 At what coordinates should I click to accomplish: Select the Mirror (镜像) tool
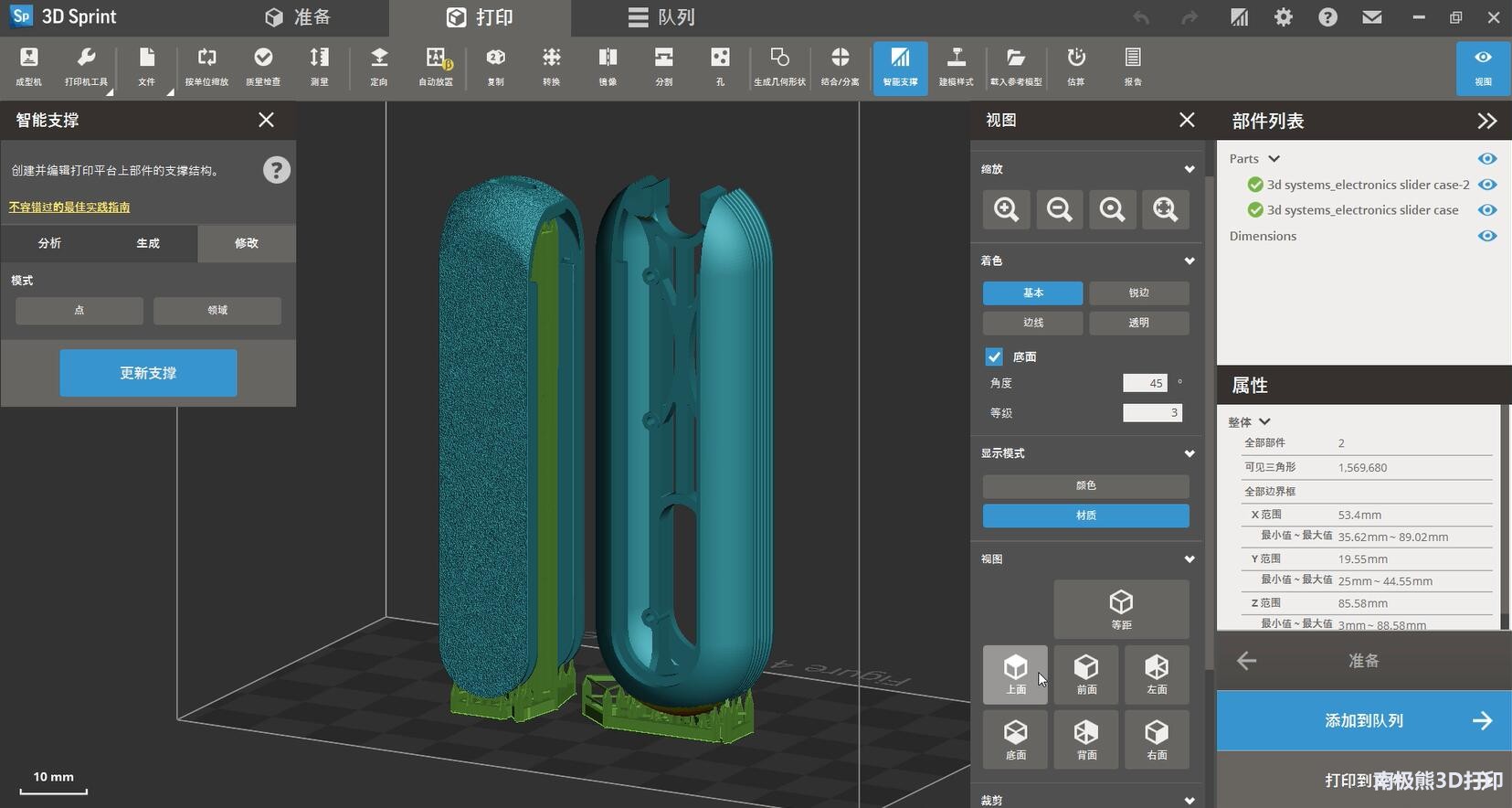(x=608, y=67)
